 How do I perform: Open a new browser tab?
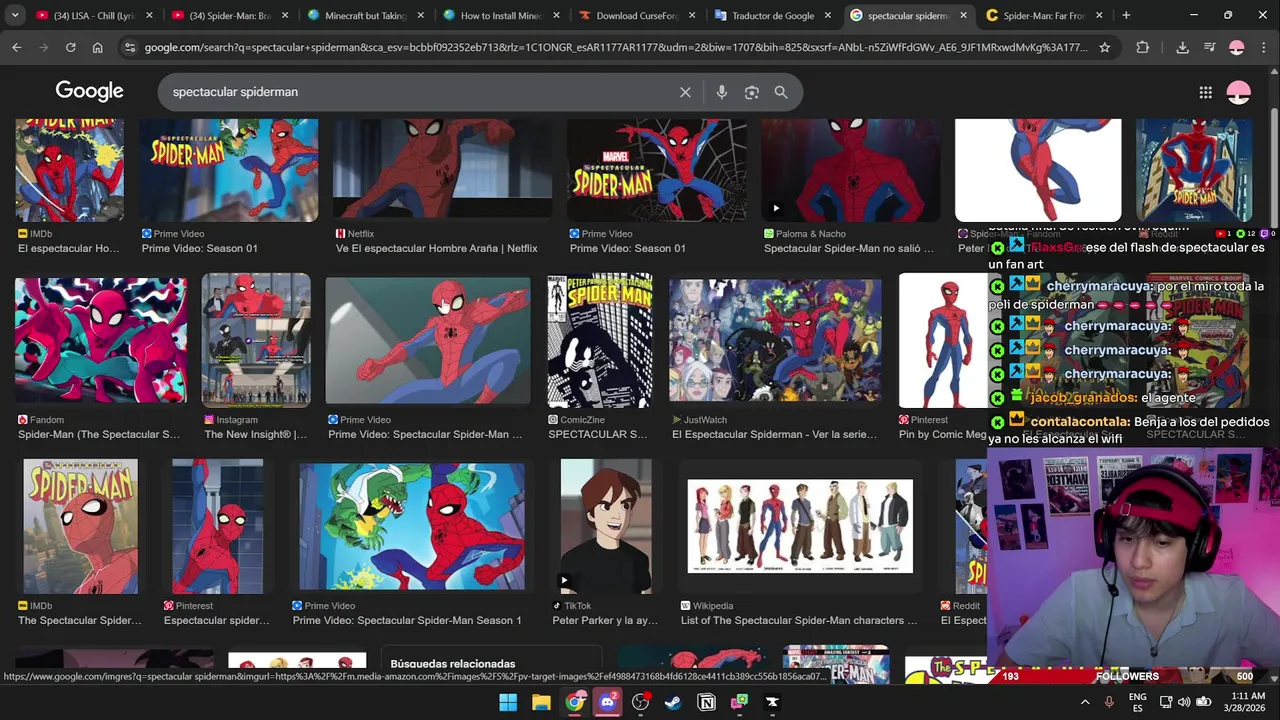tap(1126, 15)
